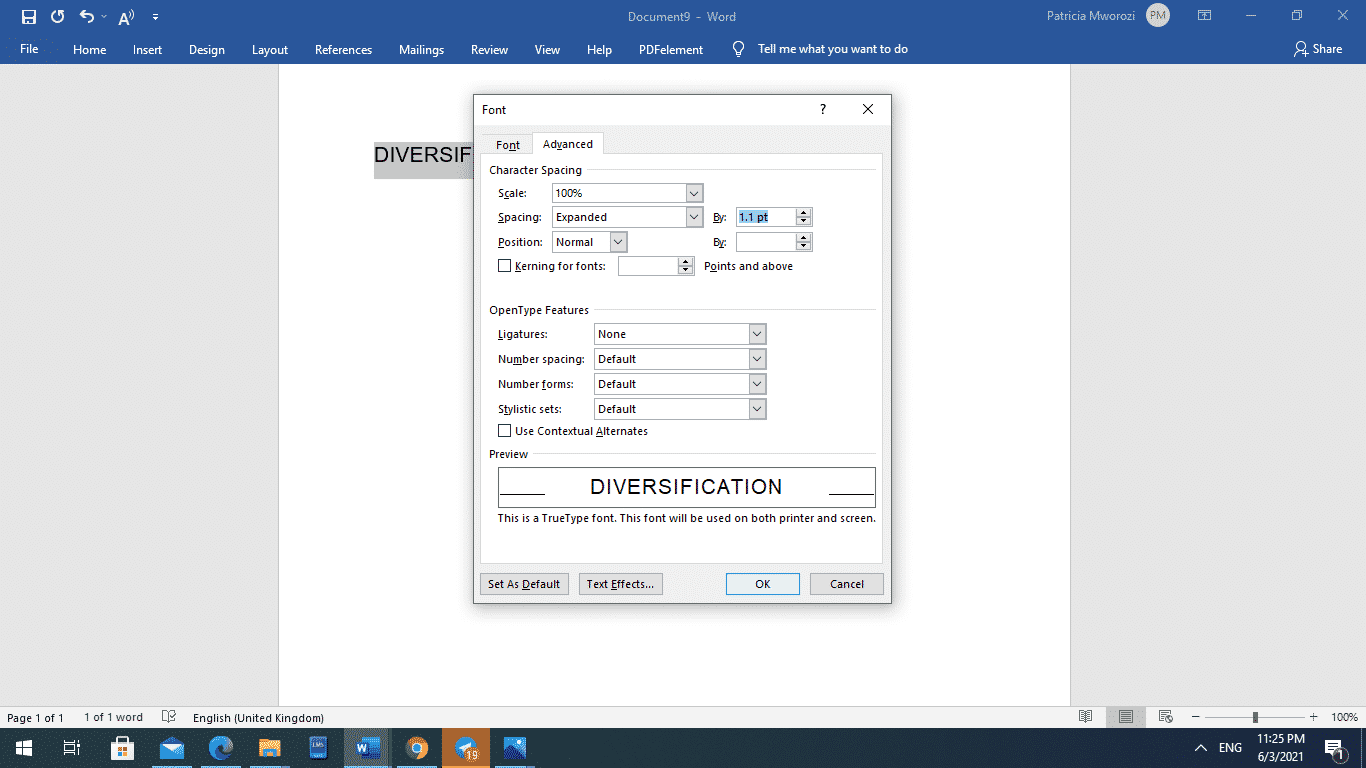Launch Microsoft Edge from the taskbar
This screenshot has width=1366, height=768.
coord(220,747)
